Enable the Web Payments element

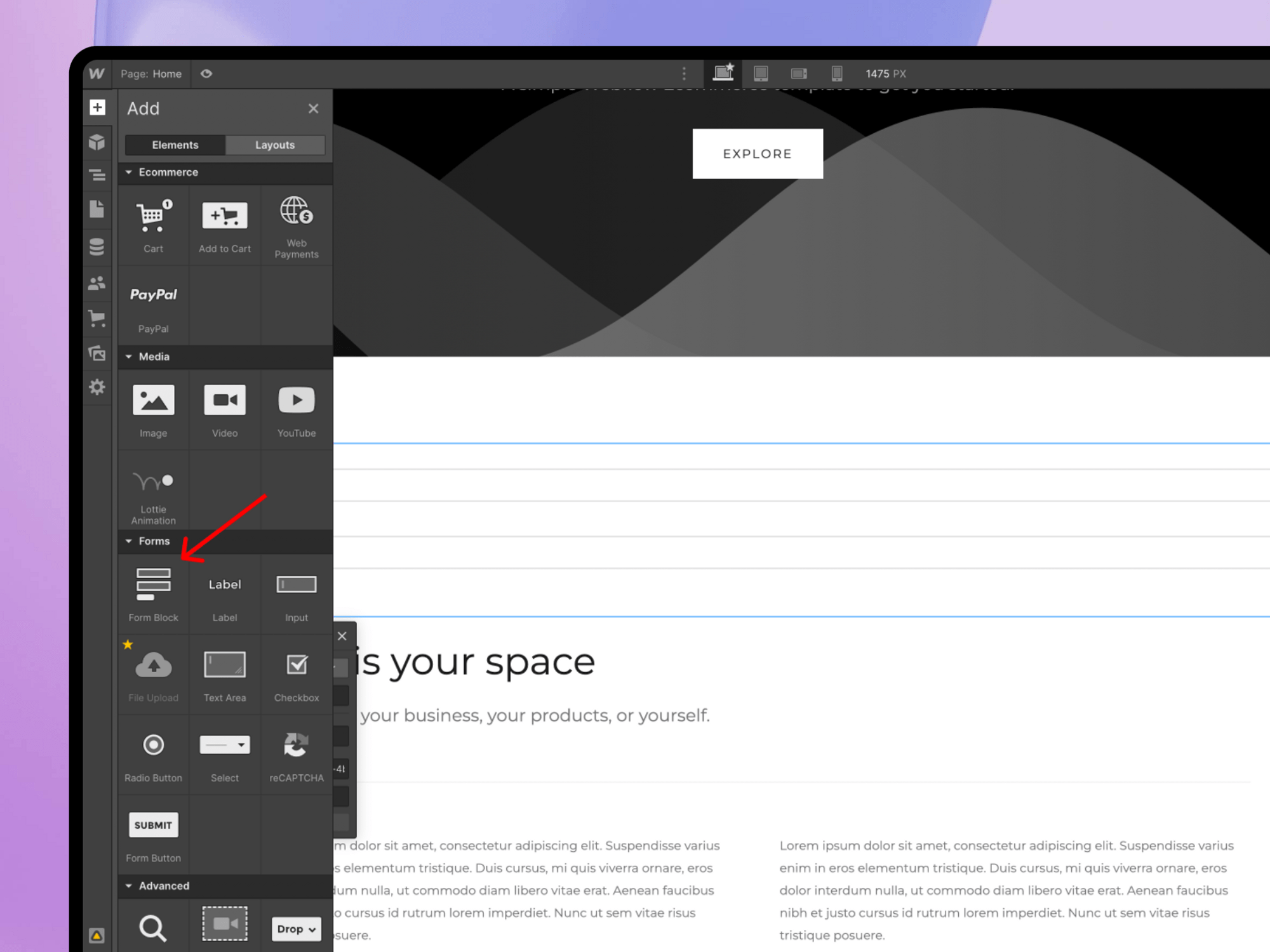[297, 225]
